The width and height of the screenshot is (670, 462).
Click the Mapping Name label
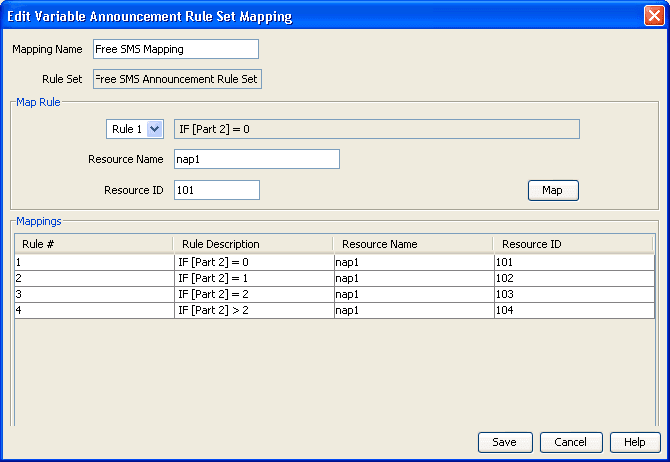point(47,50)
